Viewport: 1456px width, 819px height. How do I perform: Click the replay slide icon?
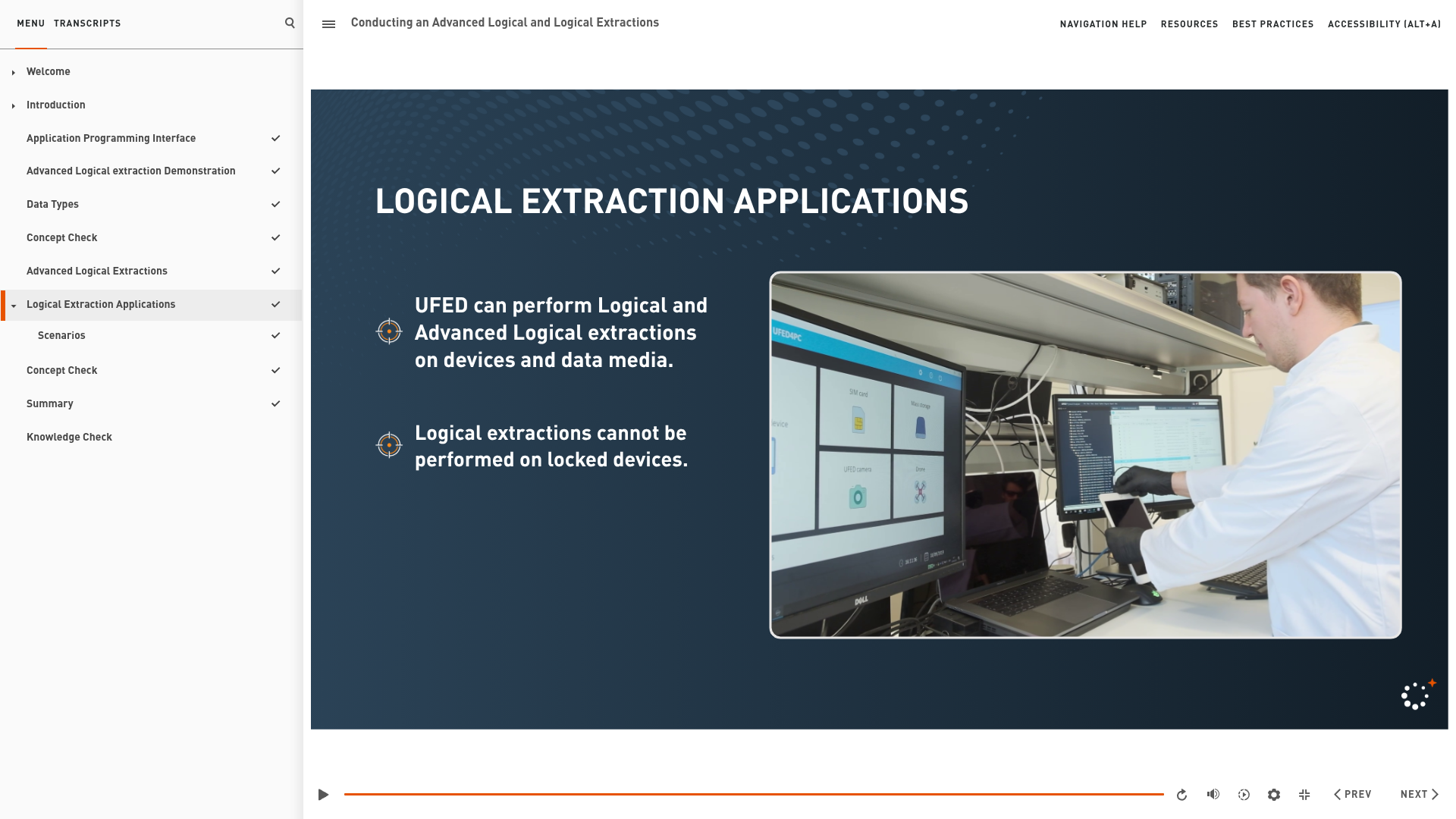click(x=1181, y=795)
